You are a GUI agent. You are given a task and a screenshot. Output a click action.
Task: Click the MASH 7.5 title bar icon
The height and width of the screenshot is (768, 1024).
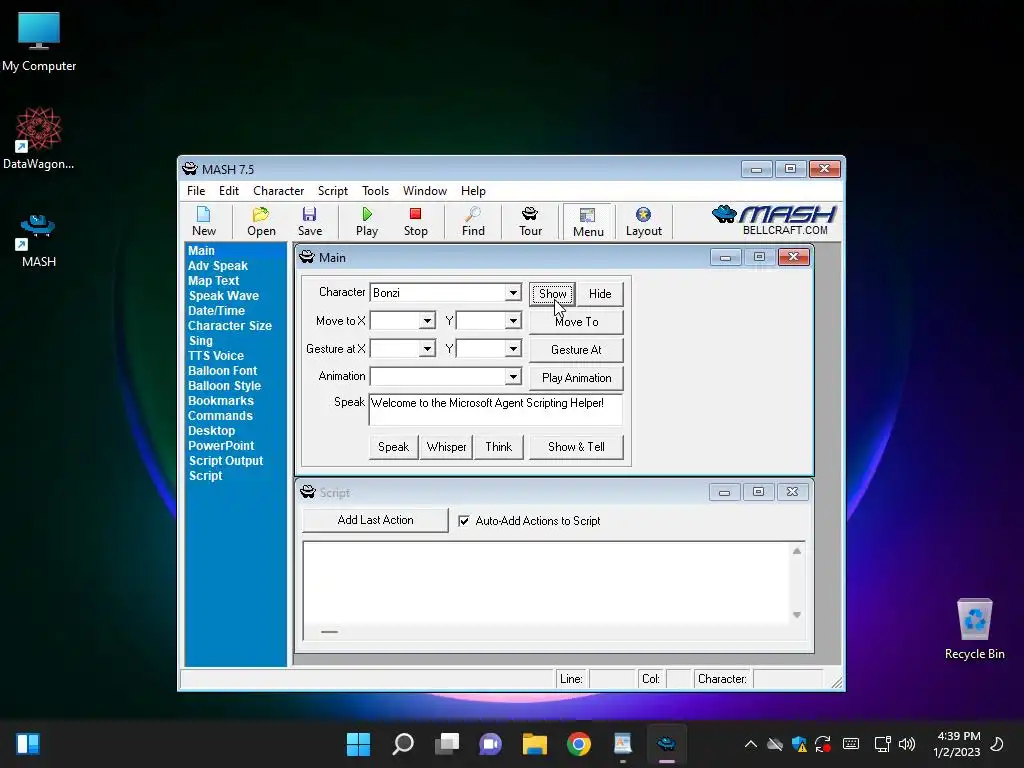pyautogui.click(x=189, y=169)
